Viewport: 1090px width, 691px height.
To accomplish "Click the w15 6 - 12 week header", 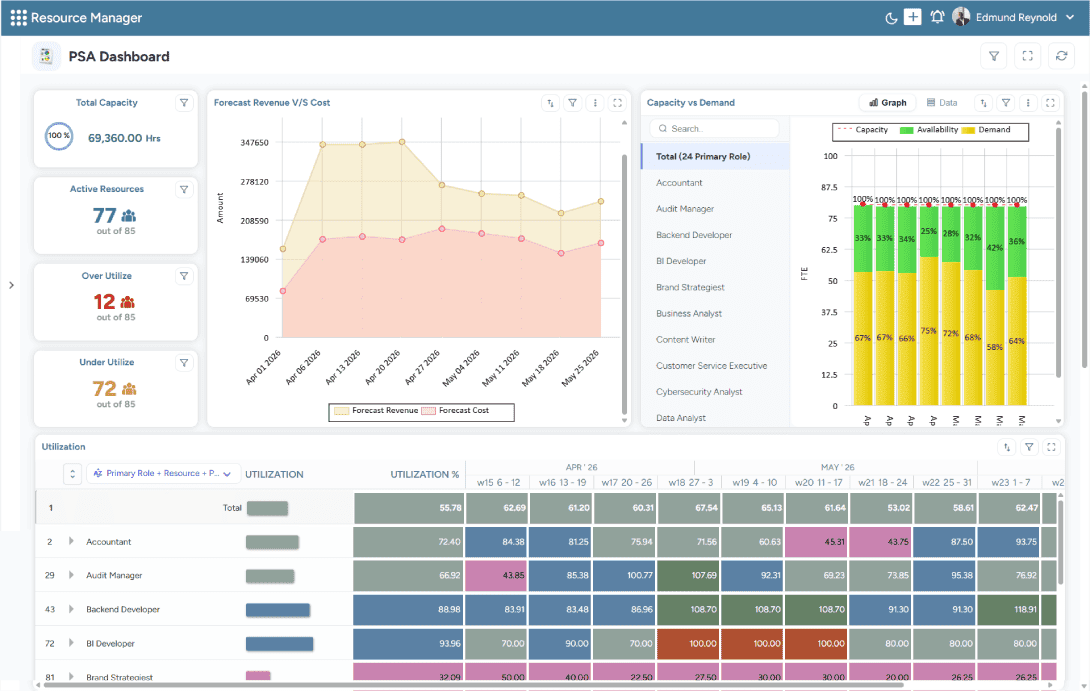I will pos(498,482).
